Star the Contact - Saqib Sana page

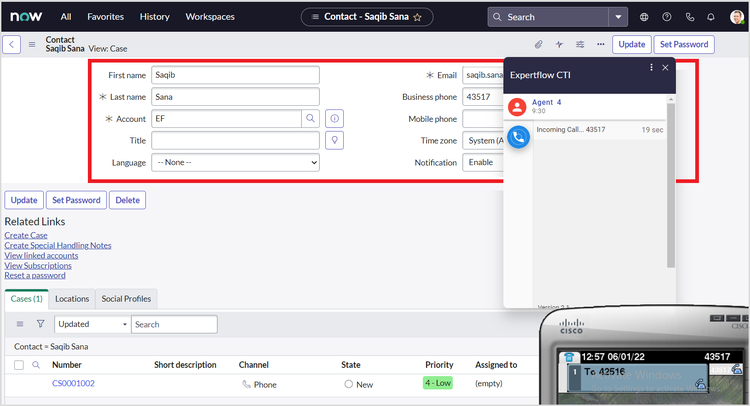pos(417,17)
